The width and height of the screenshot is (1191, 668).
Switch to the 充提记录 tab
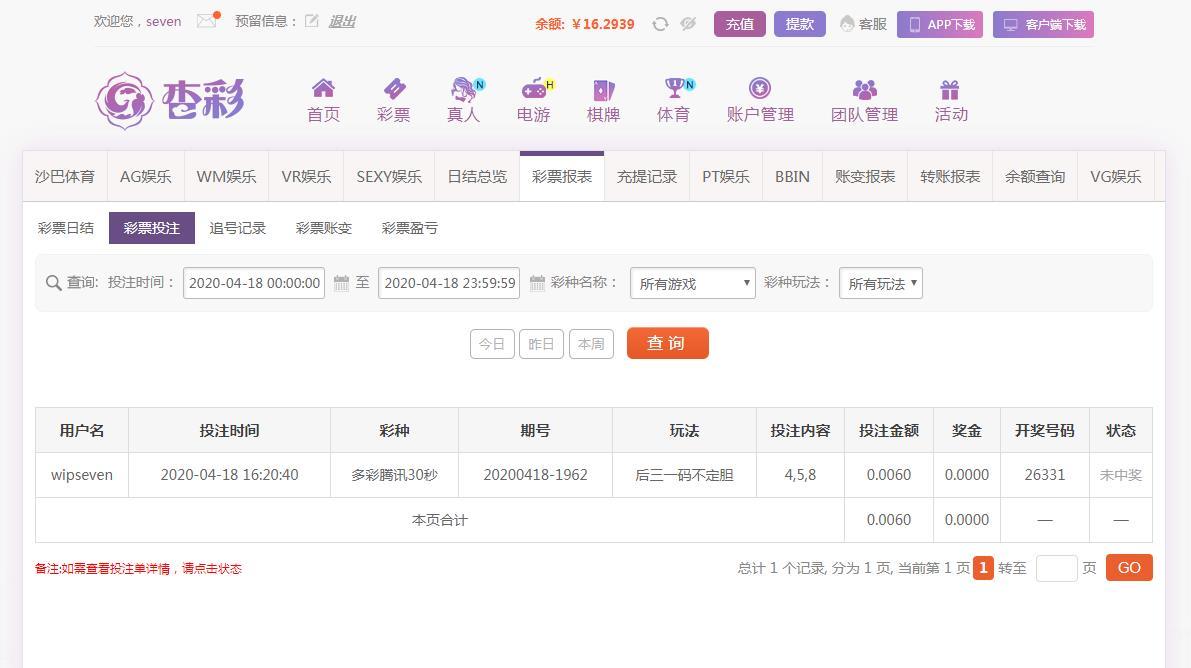click(x=647, y=177)
